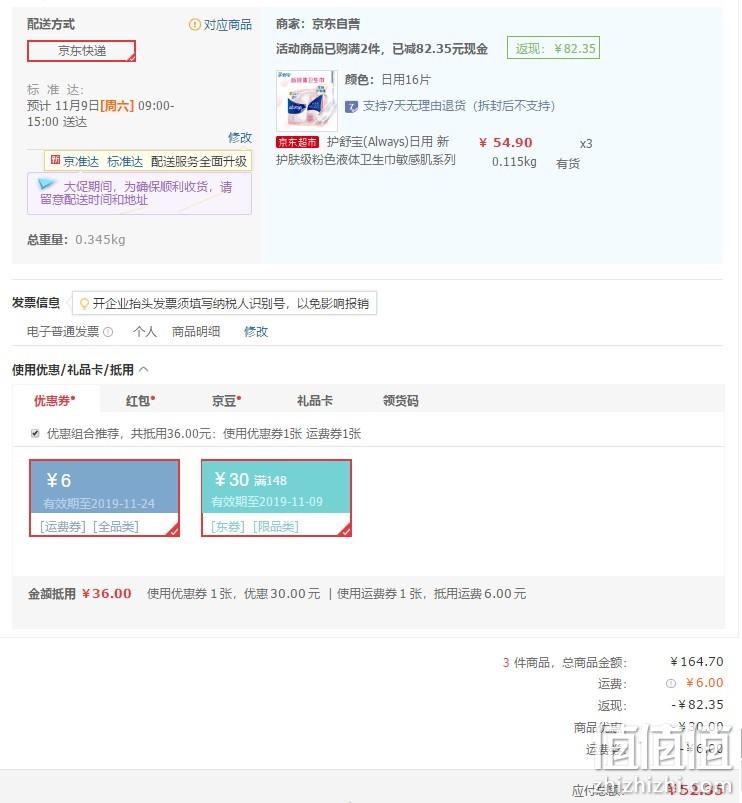The image size is (742, 803).
Task: Click the 大促期间 delivery reminder notice
Action: click(x=139, y=194)
